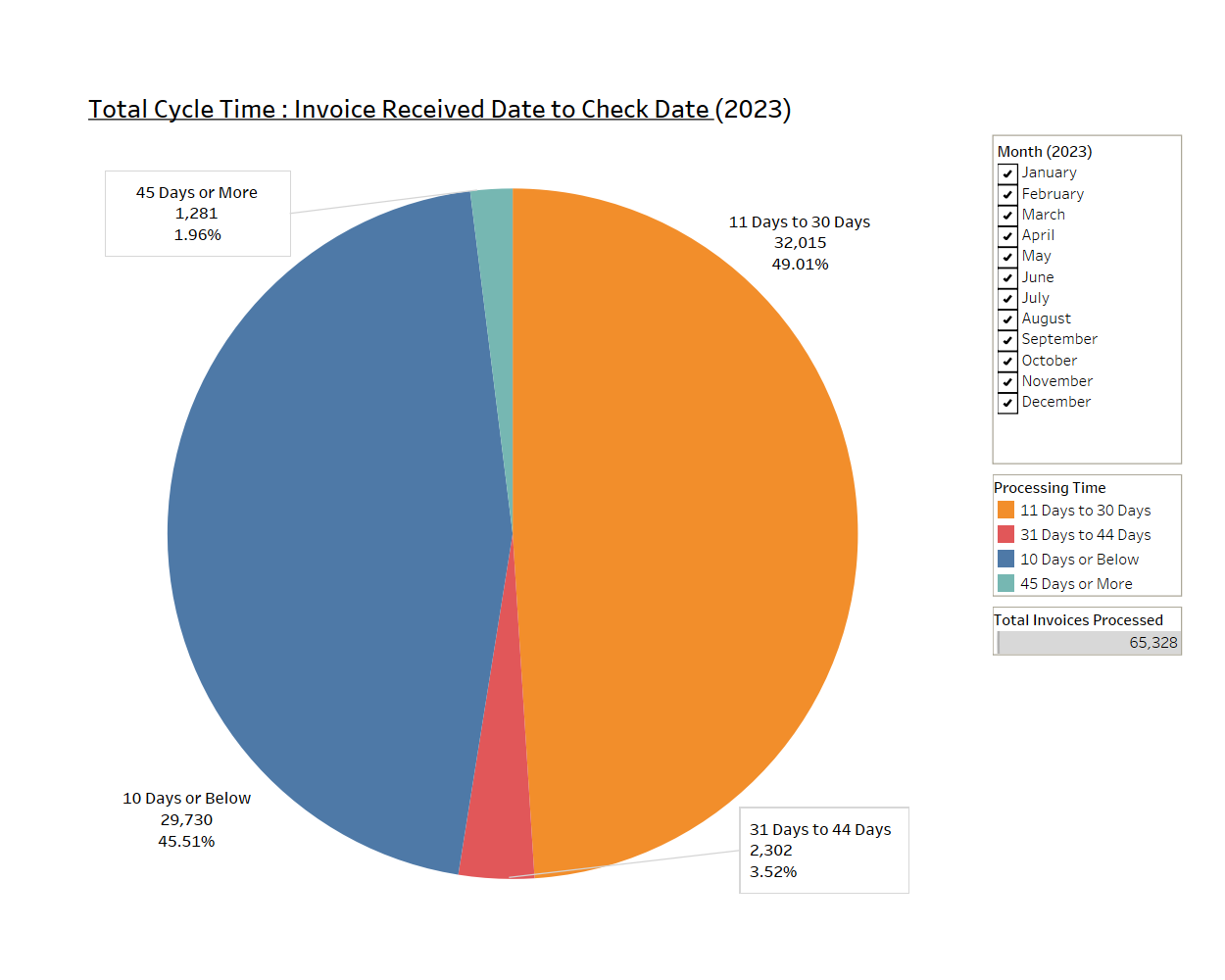Toggle the June month checkbox
Screen dimensions: 1225x980
[x=1007, y=277]
